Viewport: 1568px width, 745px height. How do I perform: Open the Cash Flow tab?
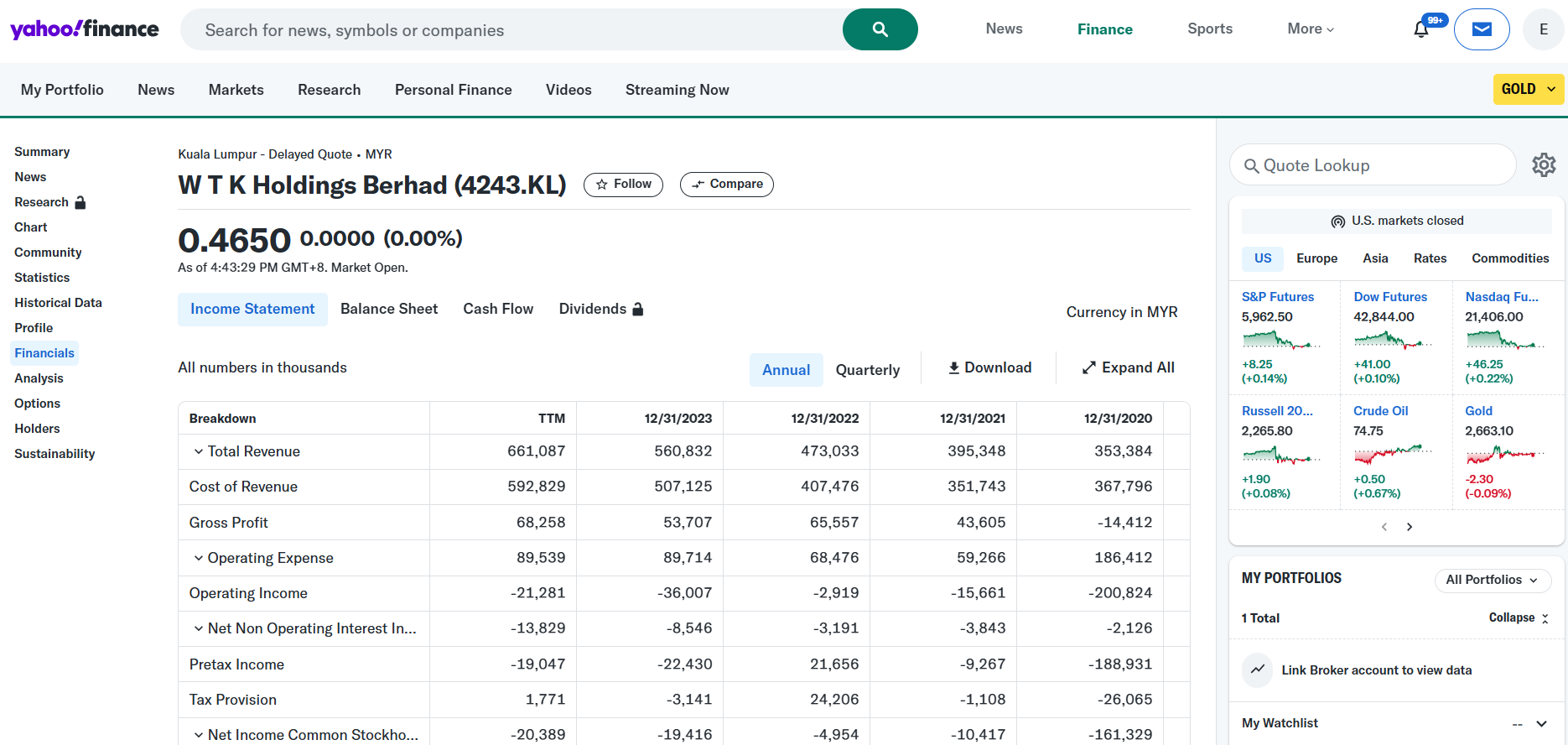[498, 309]
